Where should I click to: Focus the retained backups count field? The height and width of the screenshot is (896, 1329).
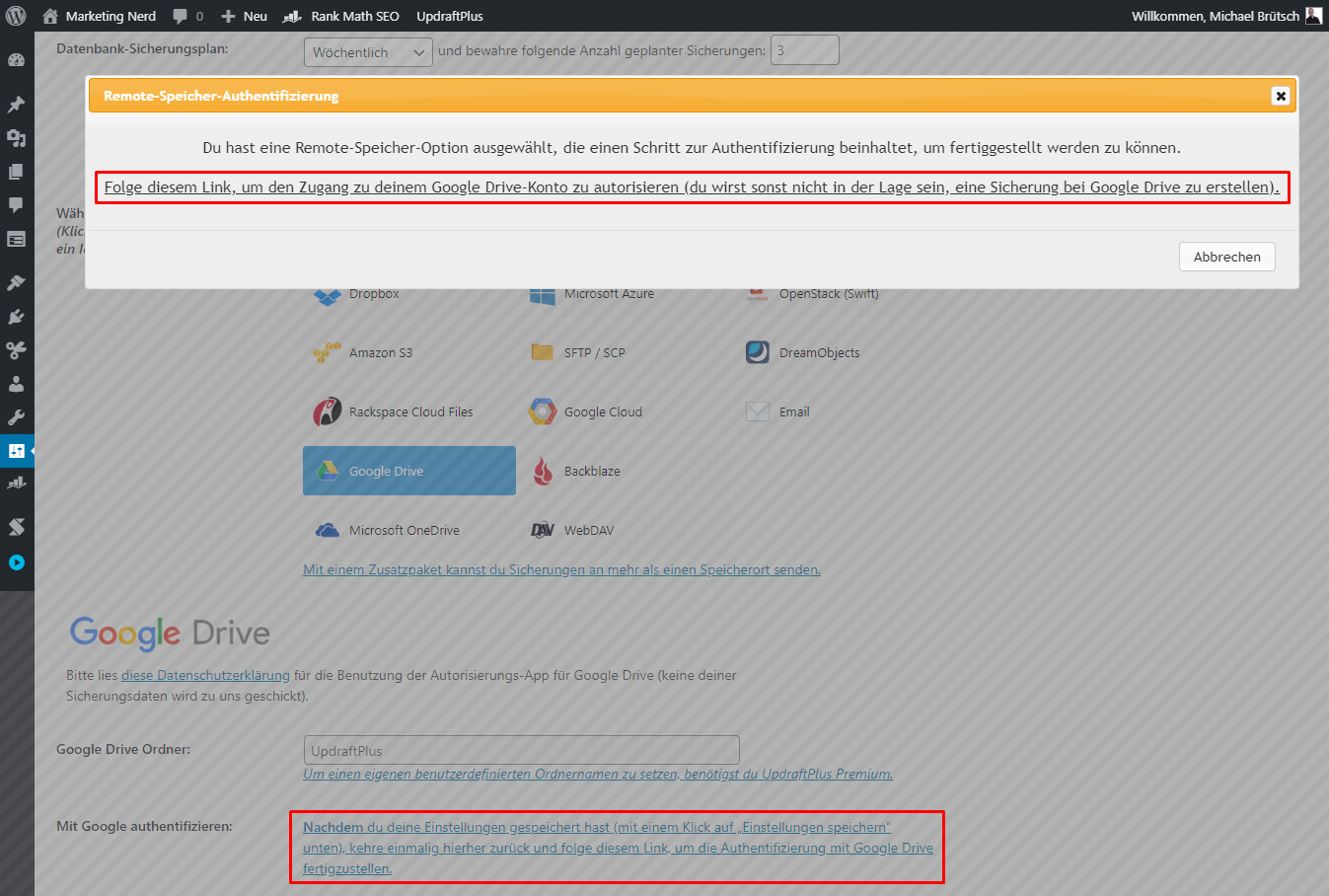pyautogui.click(x=805, y=50)
